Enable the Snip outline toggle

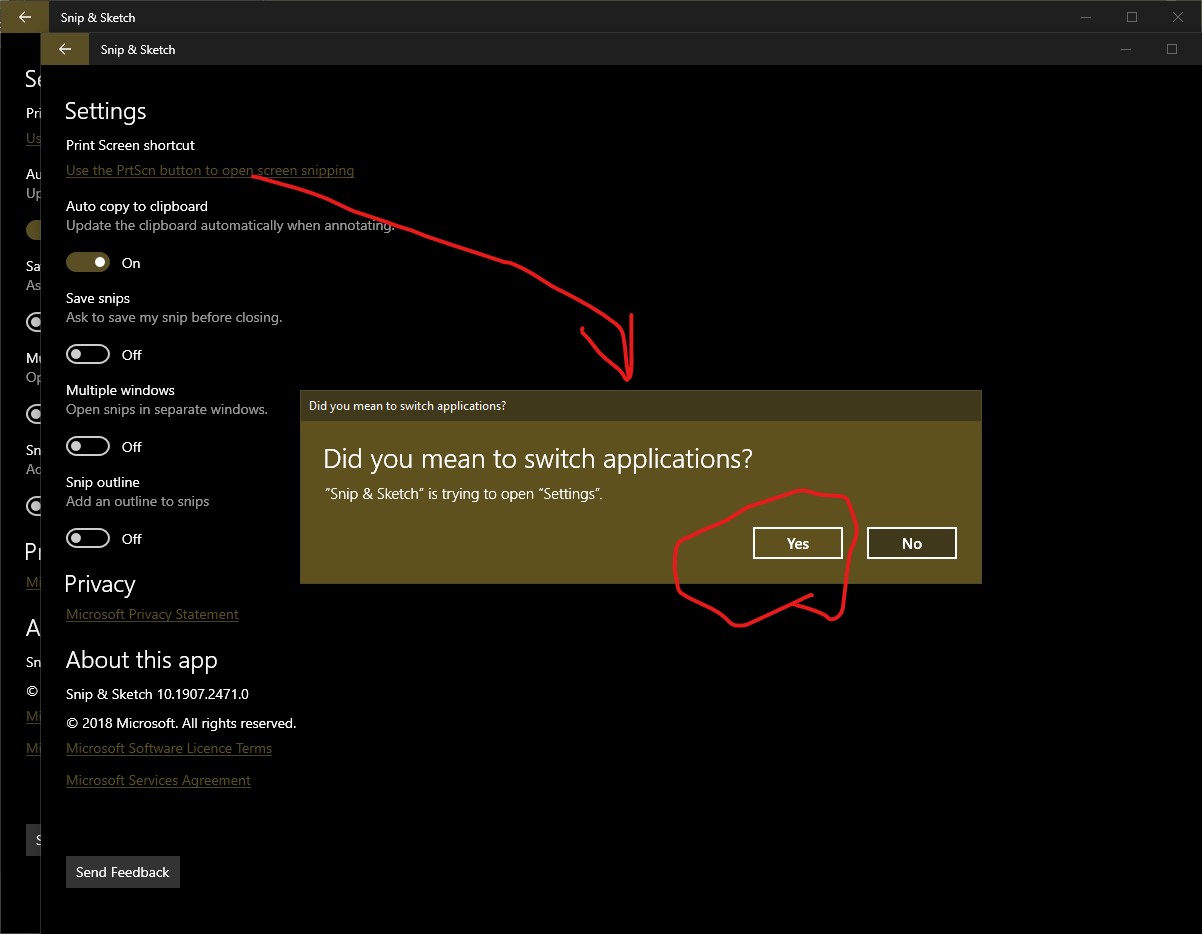click(88, 538)
